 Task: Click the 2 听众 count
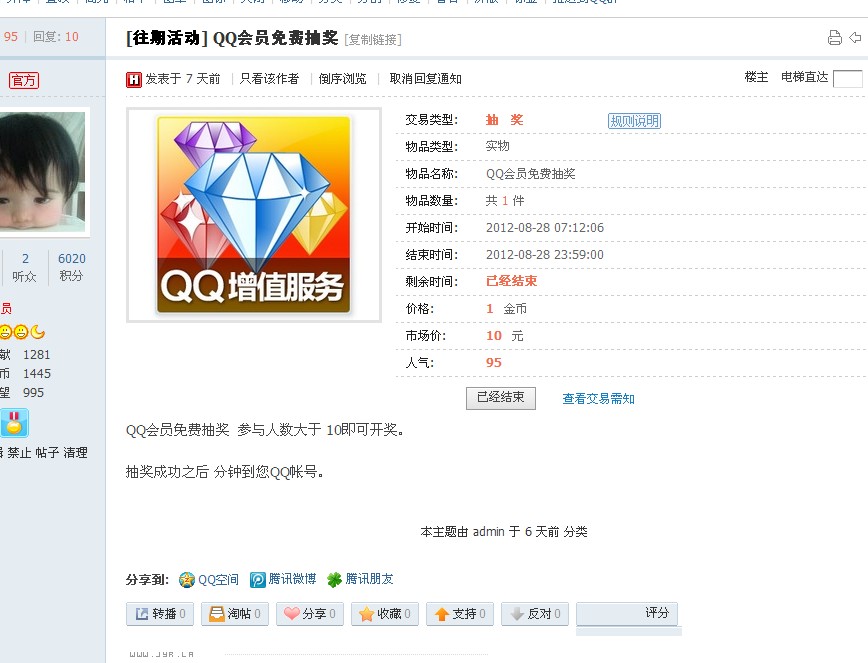[24, 267]
